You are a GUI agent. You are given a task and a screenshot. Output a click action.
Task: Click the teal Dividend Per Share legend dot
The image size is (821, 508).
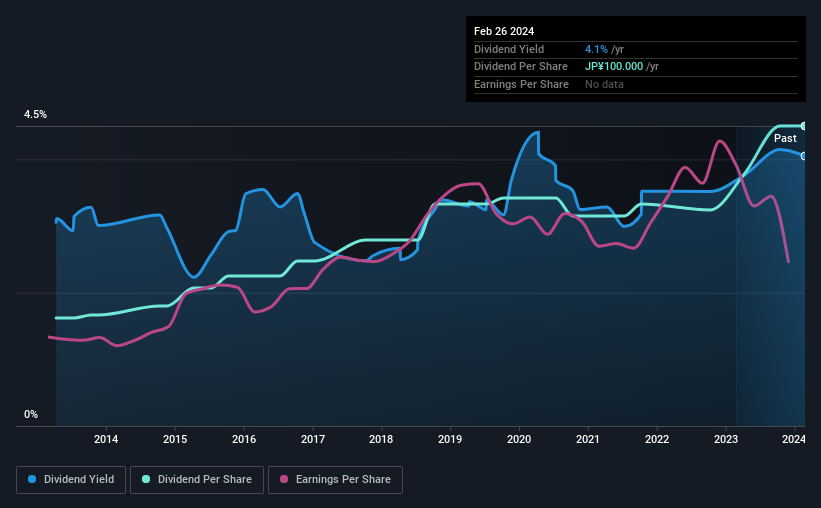(146, 479)
